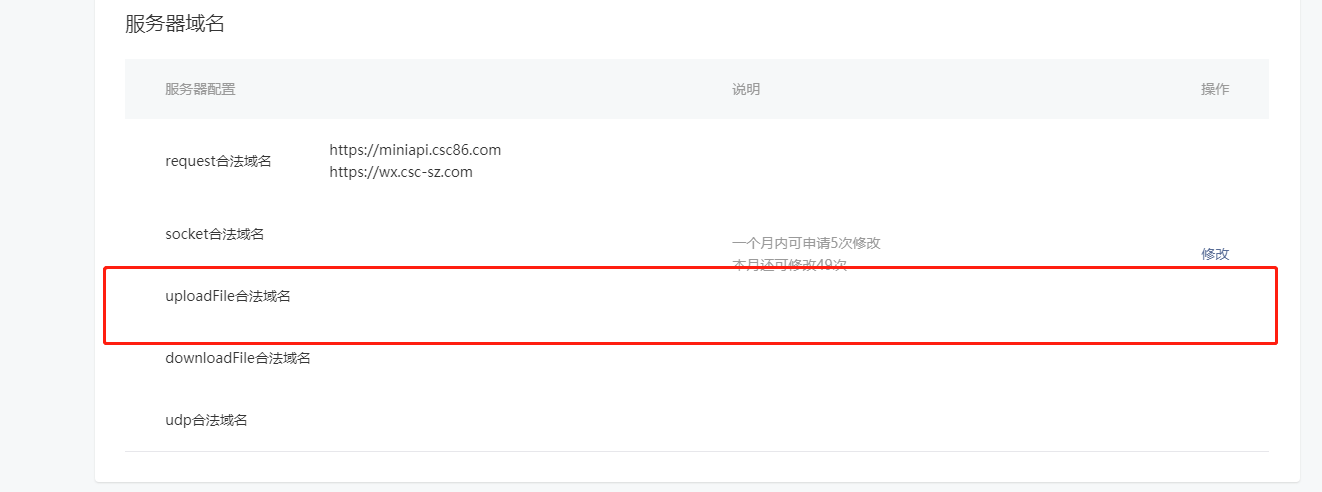Click the udp合法域名 row label

(x=206, y=420)
